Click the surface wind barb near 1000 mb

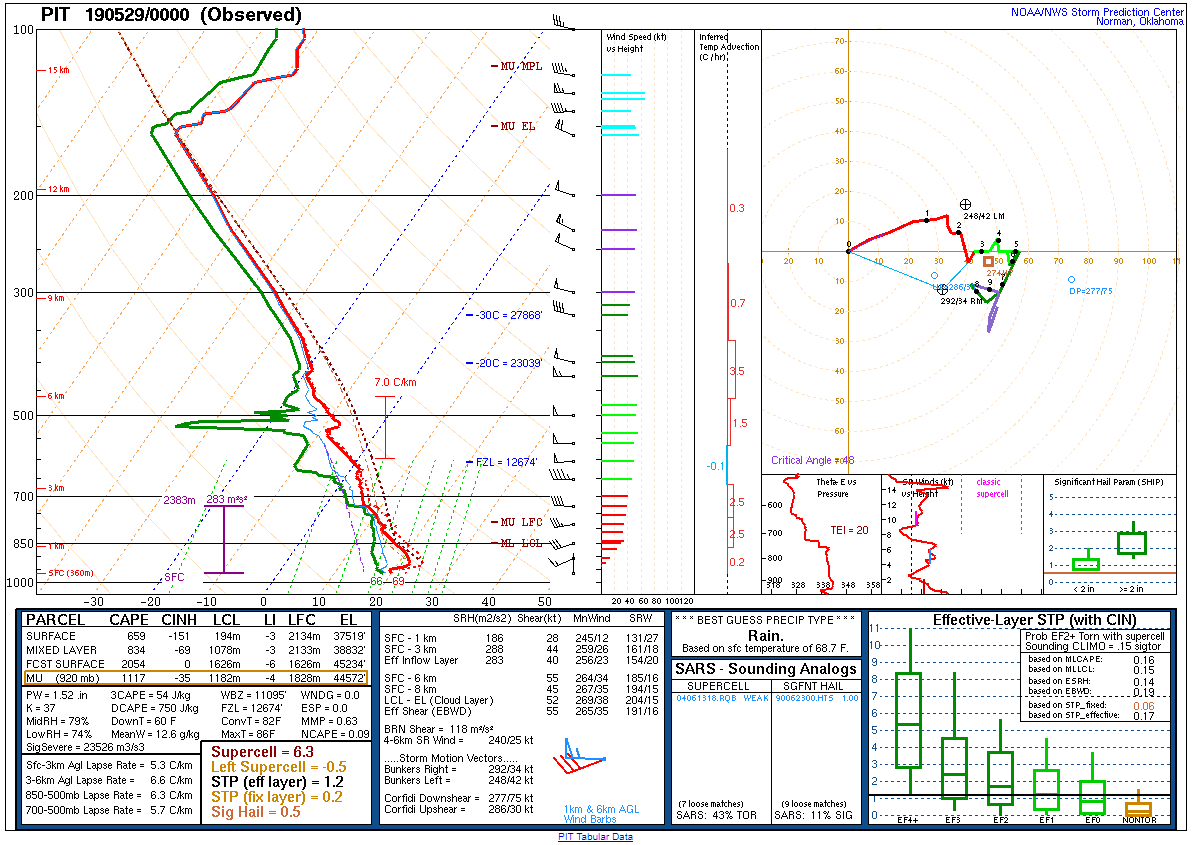[562, 563]
